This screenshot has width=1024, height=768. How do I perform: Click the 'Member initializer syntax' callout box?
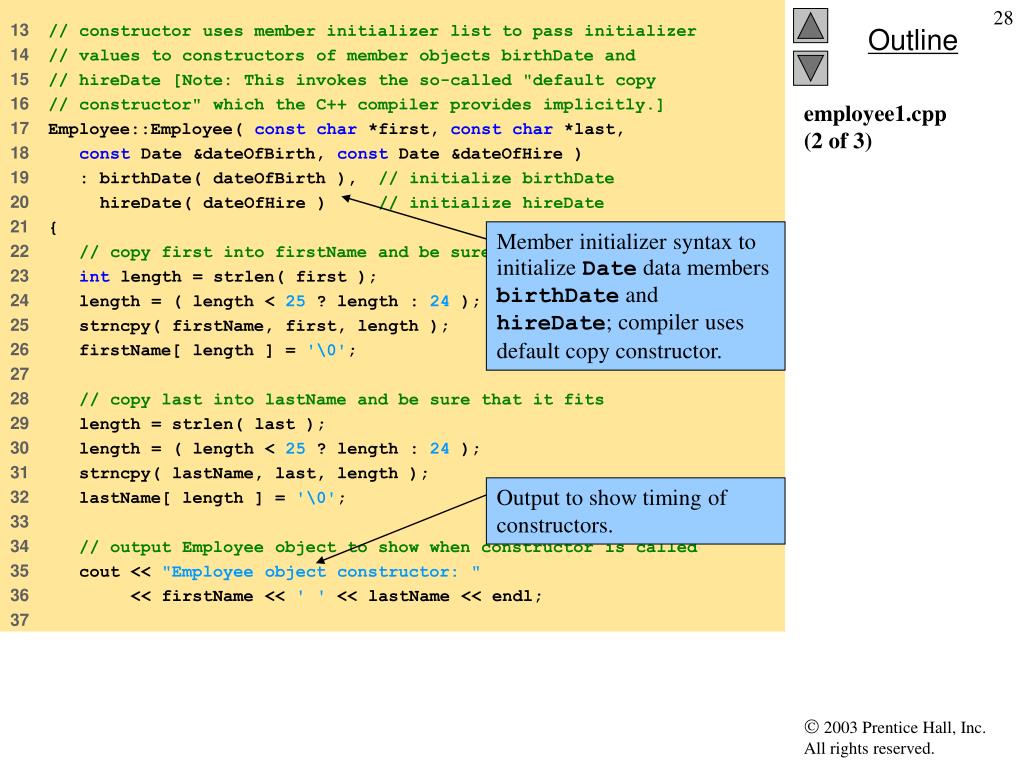[635, 296]
